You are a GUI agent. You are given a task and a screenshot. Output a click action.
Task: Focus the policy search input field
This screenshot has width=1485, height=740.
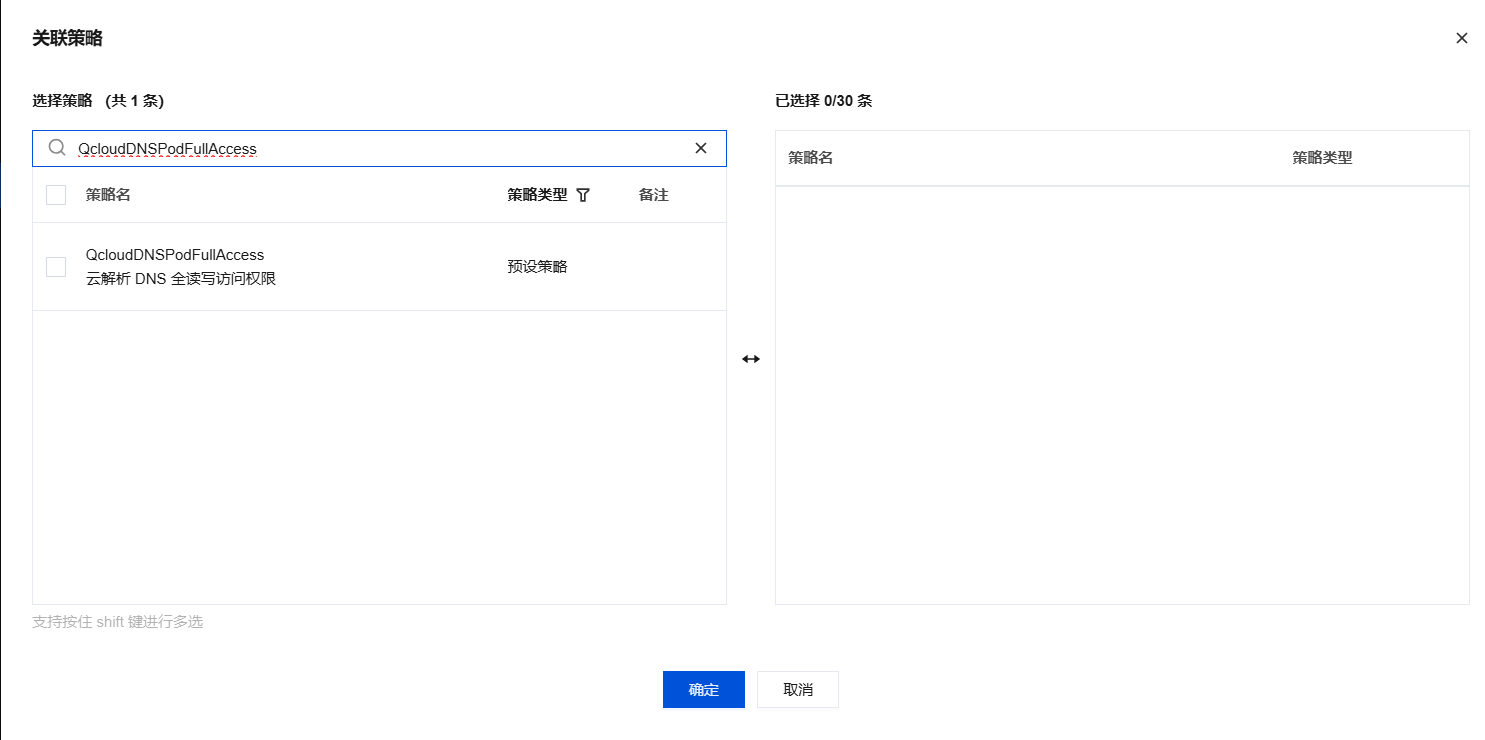coord(380,148)
